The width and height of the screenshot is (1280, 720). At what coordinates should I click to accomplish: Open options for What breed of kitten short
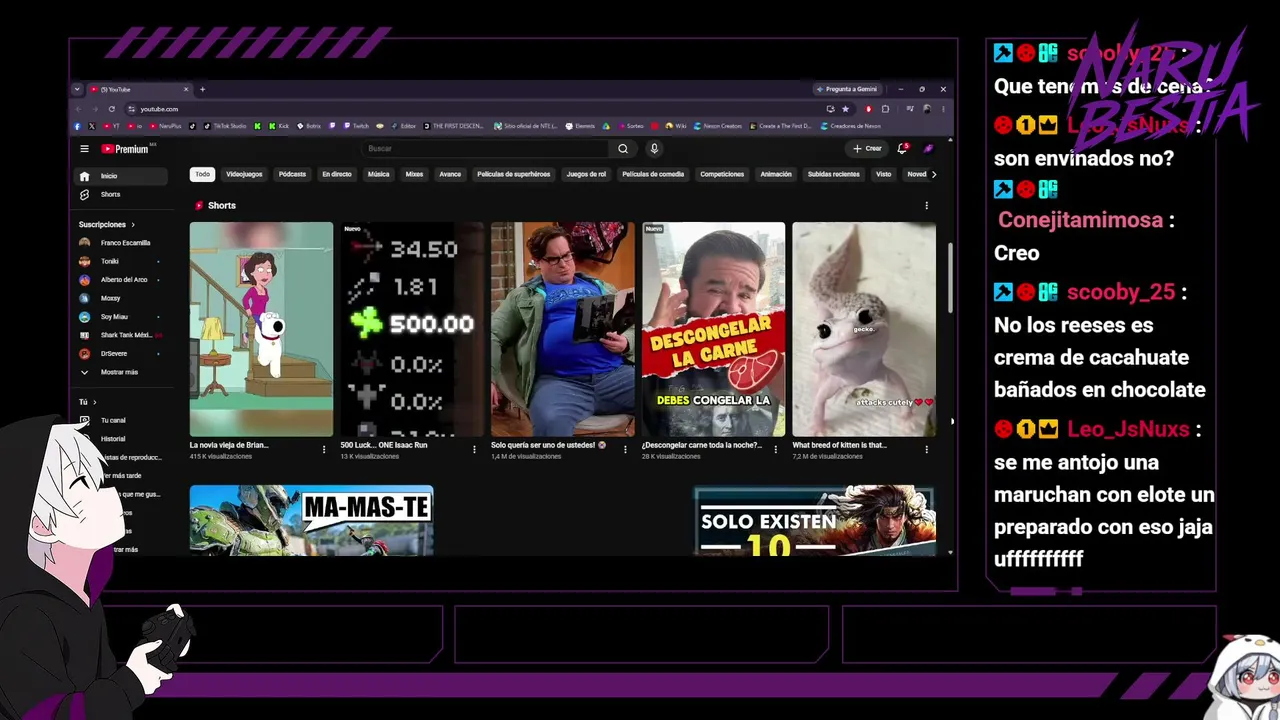point(926,450)
